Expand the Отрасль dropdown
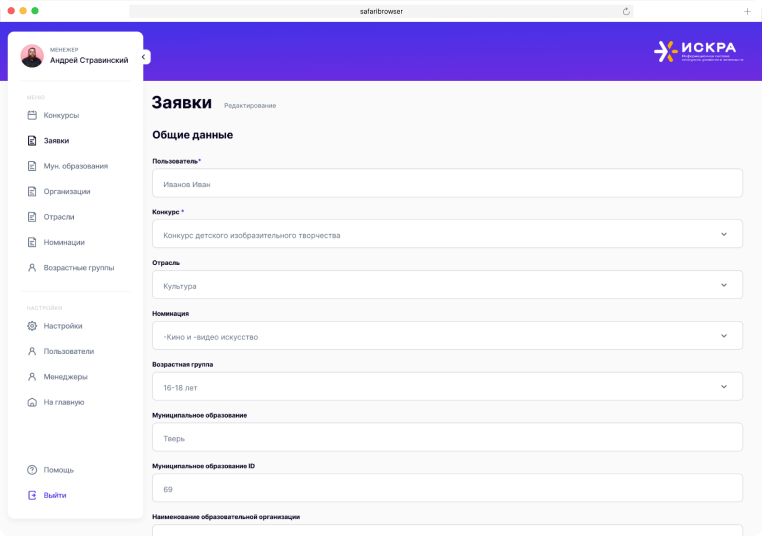 (x=723, y=285)
